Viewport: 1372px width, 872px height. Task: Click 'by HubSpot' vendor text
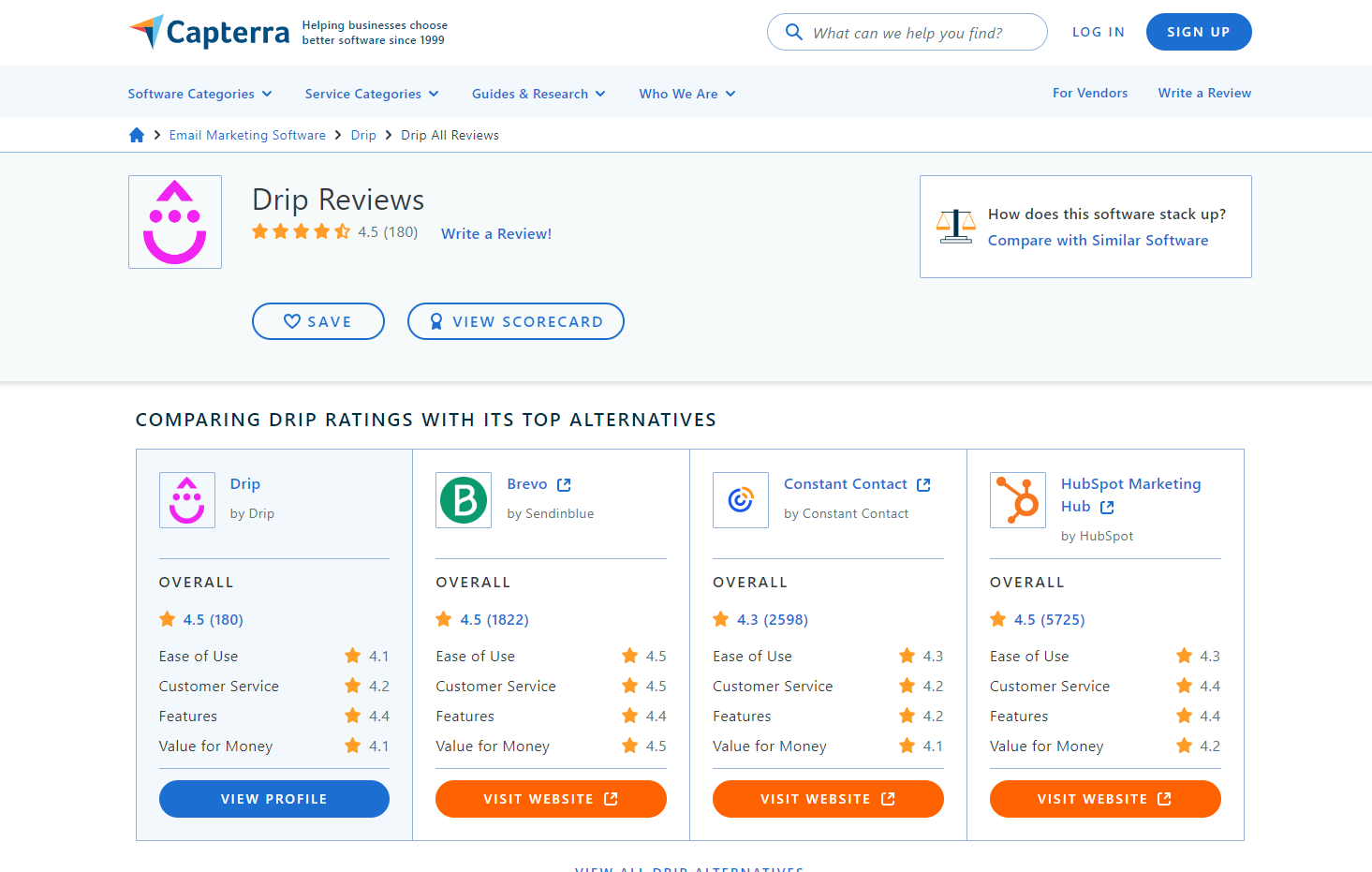click(x=1097, y=536)
